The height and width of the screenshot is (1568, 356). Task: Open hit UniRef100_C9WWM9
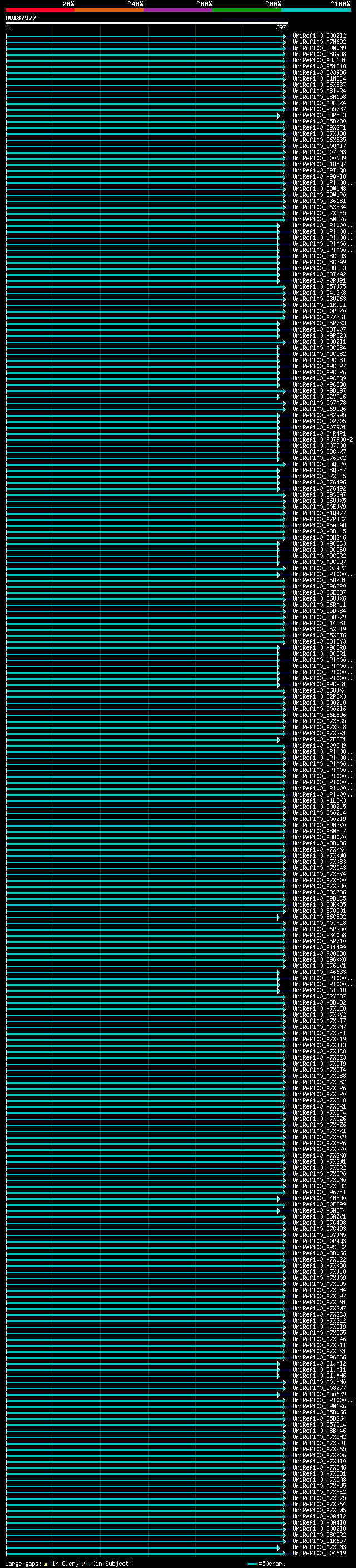(319, 48)
